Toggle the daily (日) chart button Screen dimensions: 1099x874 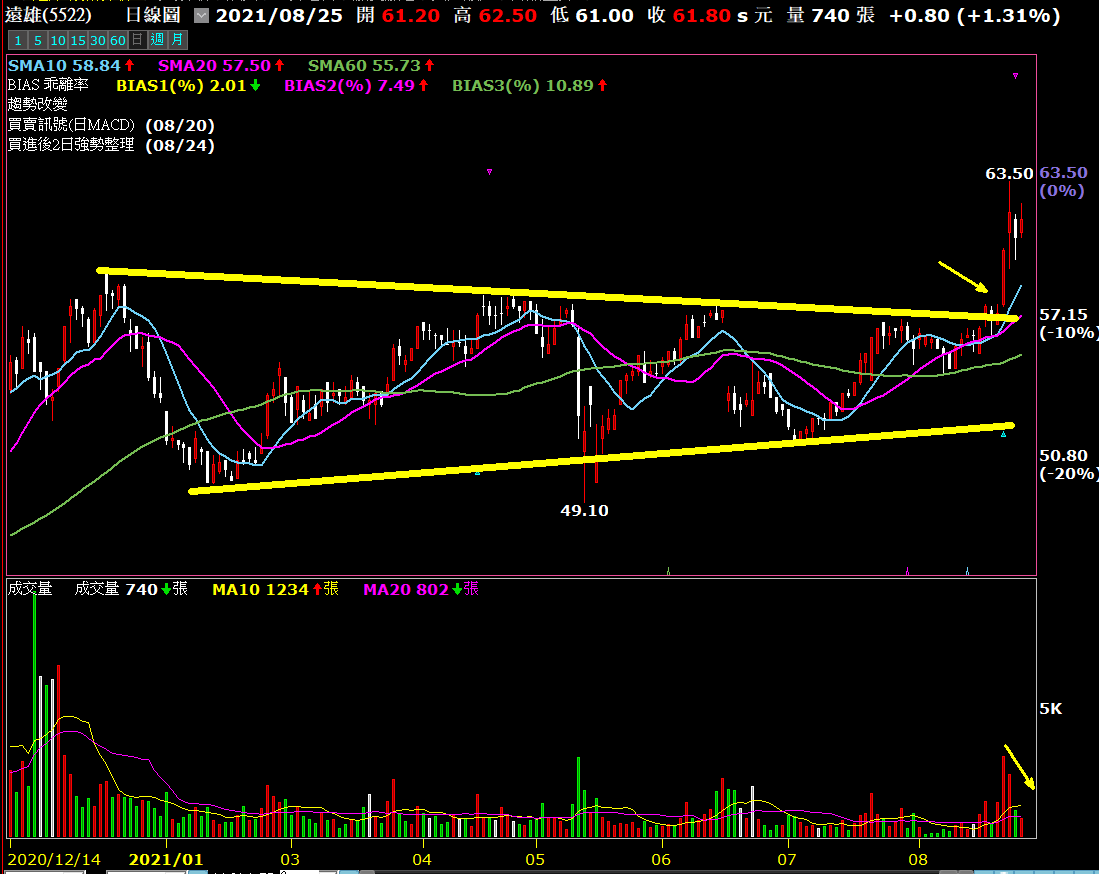pos(137,40)
